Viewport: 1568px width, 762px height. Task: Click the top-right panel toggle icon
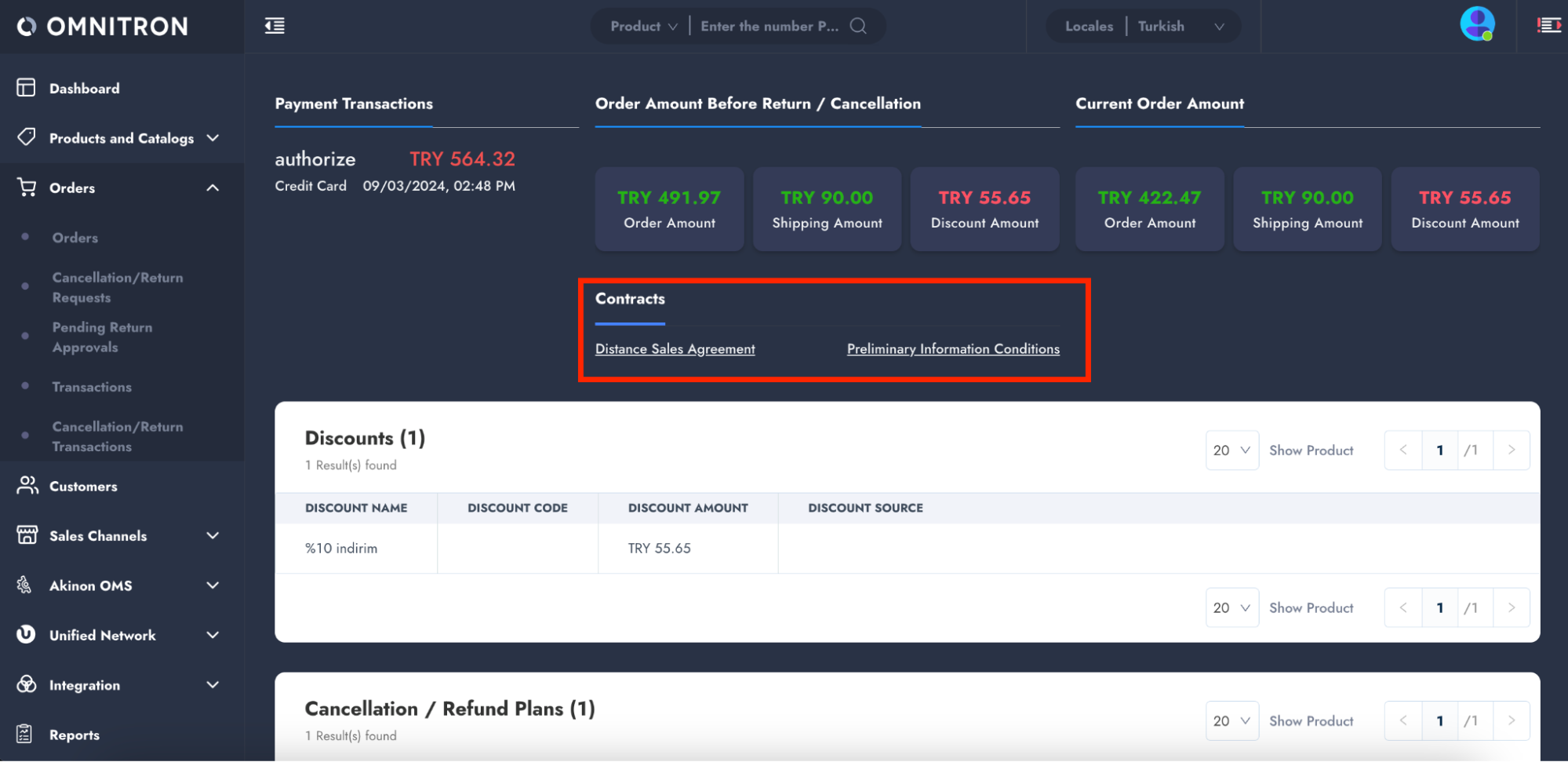[x=1548, y=26]
